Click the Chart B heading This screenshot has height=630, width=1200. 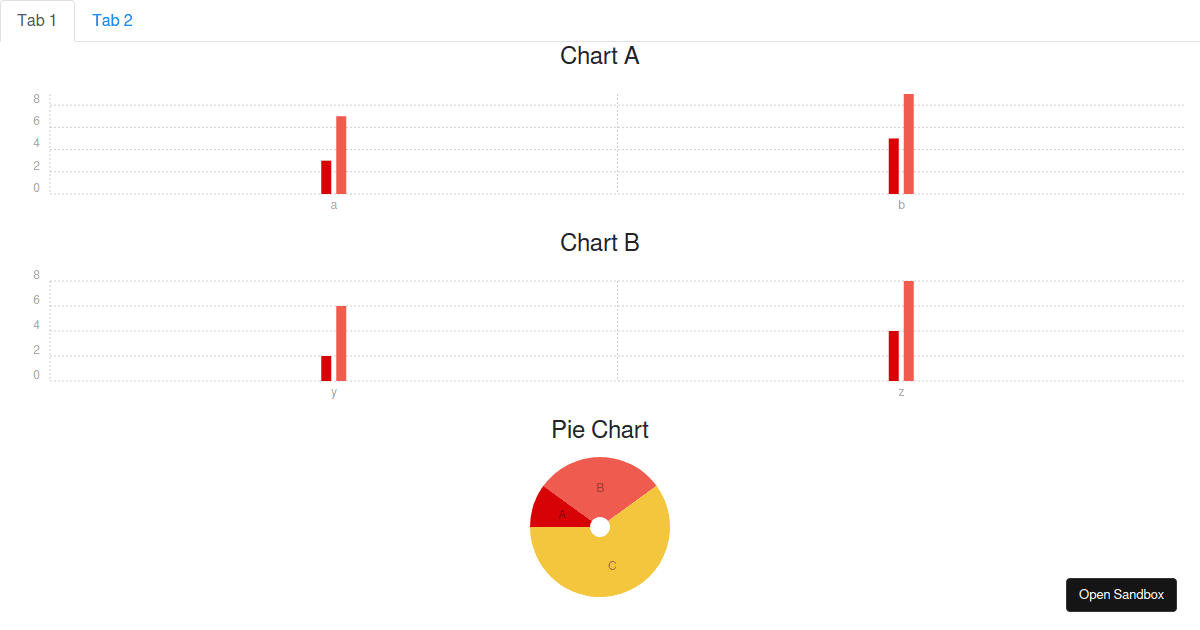(x=600, y=243)
